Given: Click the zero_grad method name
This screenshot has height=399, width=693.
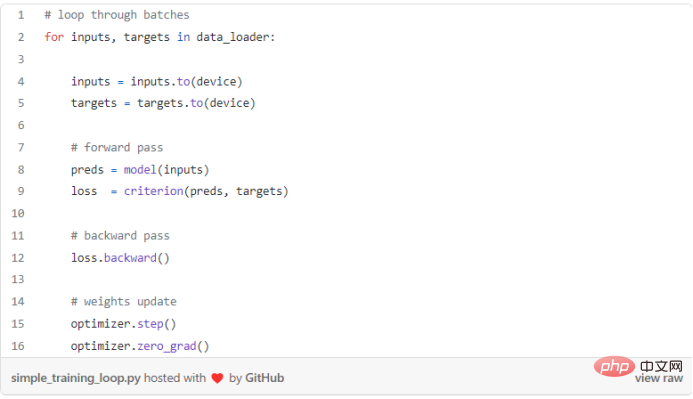Looking at the screenshot, I should pos(167,346).
